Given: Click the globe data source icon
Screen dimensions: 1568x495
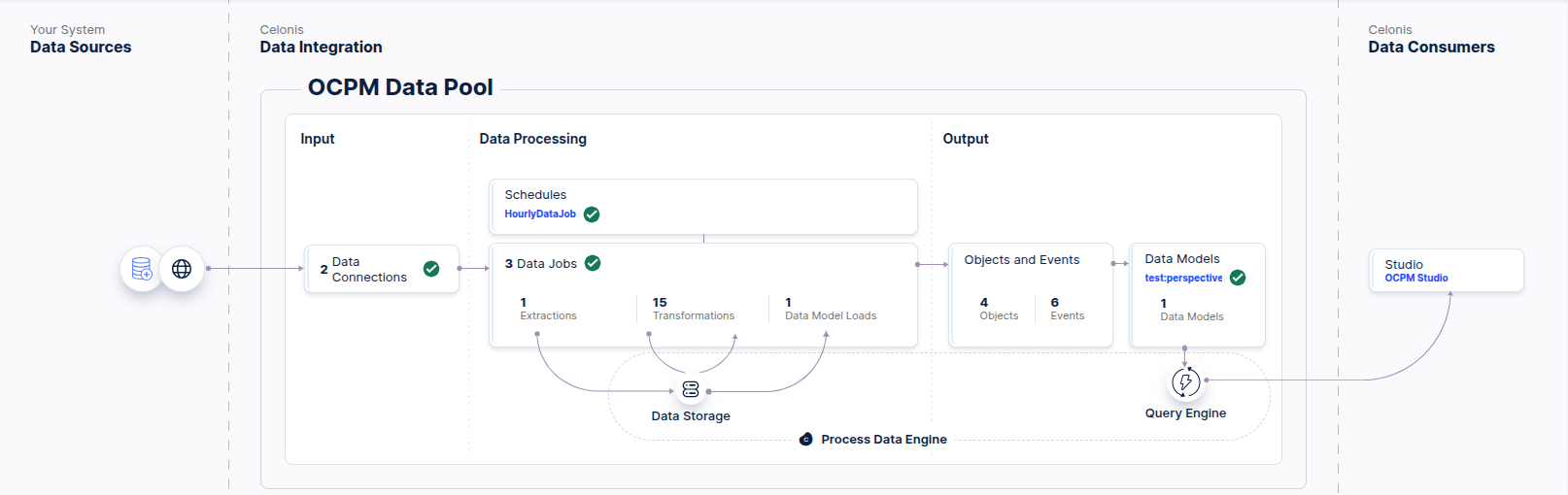Looking at the screenshot, I should (182, 269).
